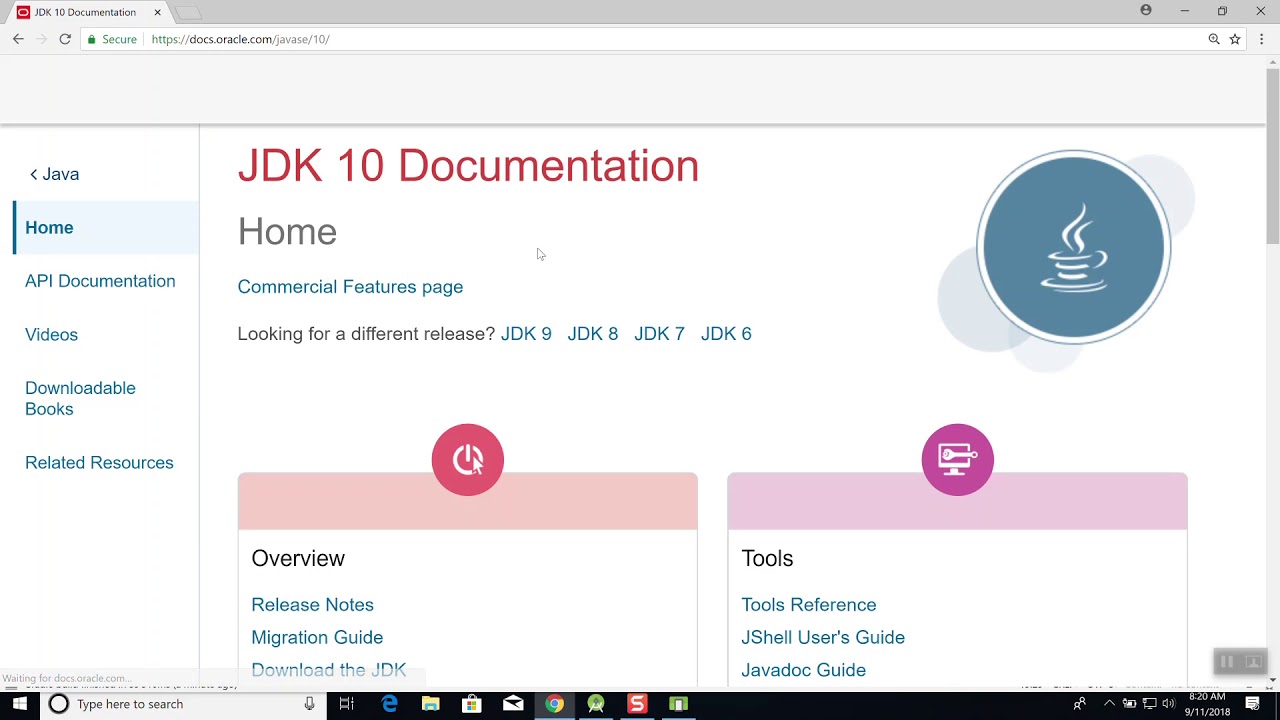Click the Java coffee cup logo
The height and width of the screenshot is (720, 1280).
pos(1073,247)
